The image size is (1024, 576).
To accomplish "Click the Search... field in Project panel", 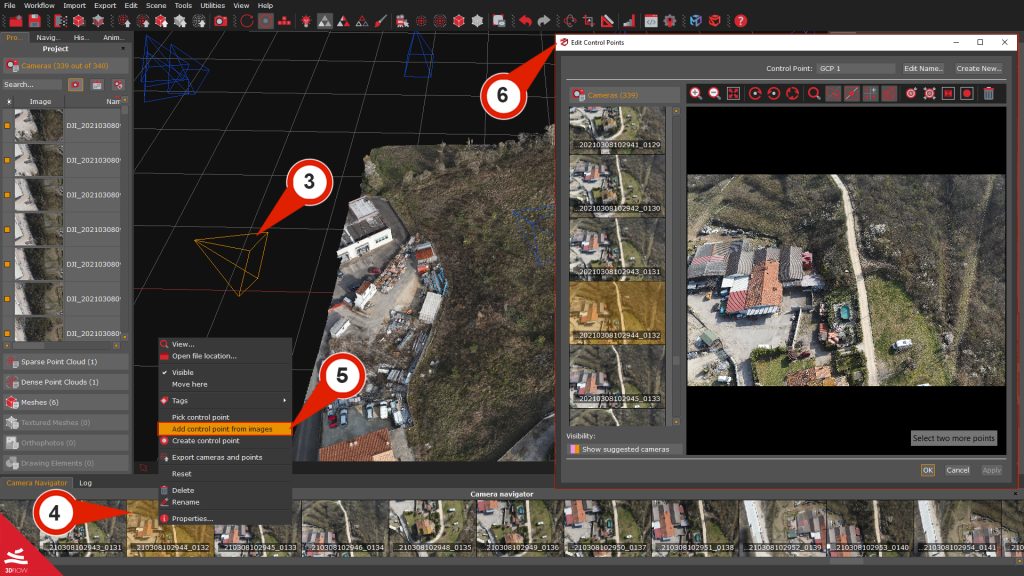I will pos(33,84).
